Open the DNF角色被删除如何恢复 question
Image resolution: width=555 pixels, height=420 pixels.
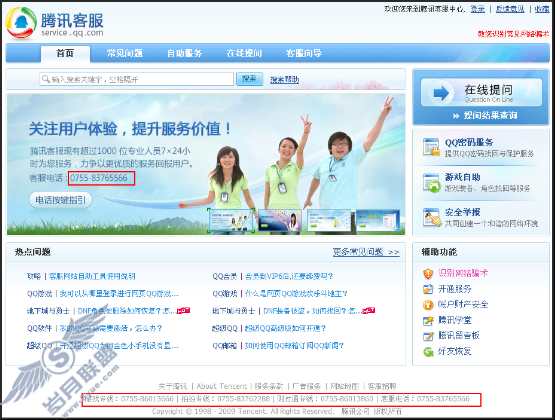point(127,311)
